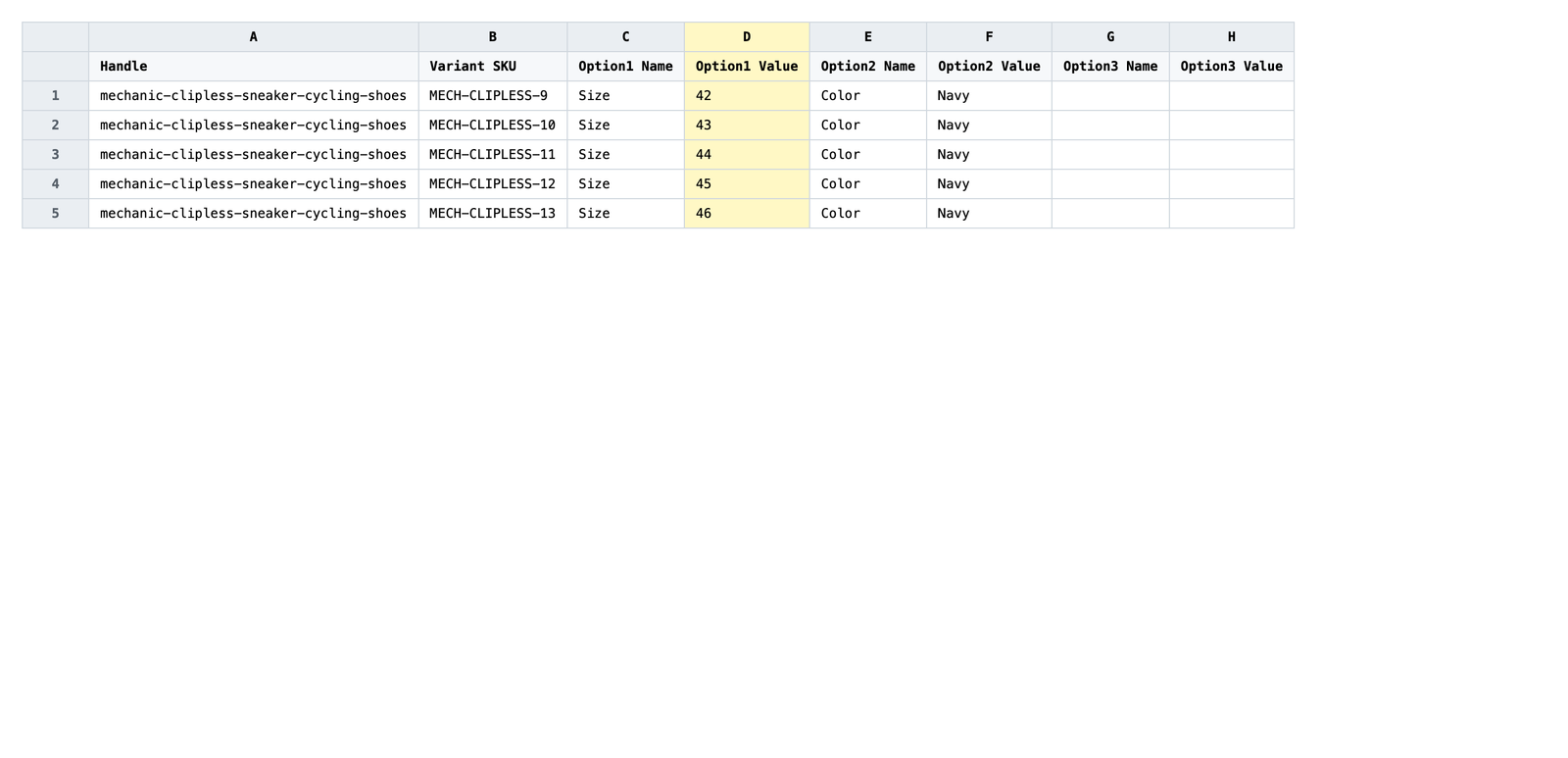1568x758 pixels.
Task: Select row 1 header
Action: click(x=56, y=96)
